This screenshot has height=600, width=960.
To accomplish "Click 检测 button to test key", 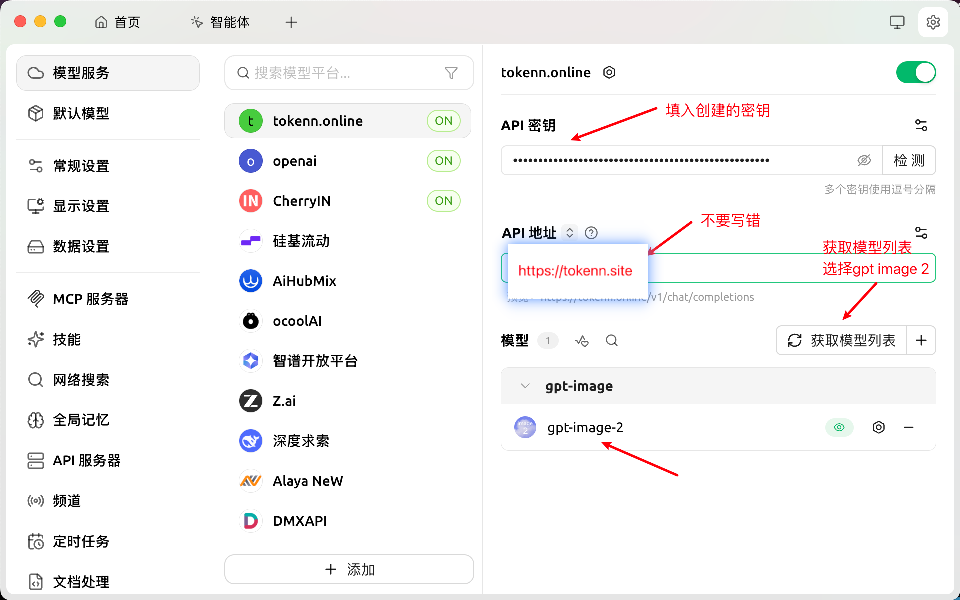I will click(909, 160).
